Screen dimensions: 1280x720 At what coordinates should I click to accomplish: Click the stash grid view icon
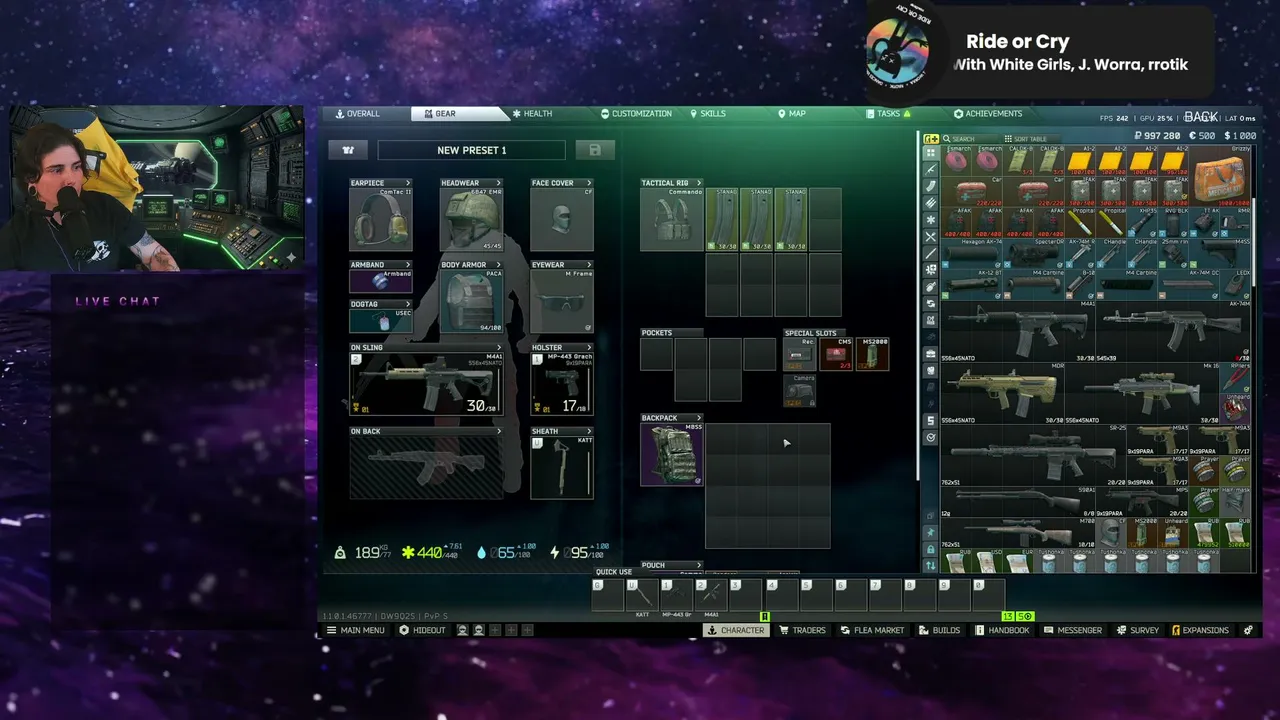click(931, 154)
